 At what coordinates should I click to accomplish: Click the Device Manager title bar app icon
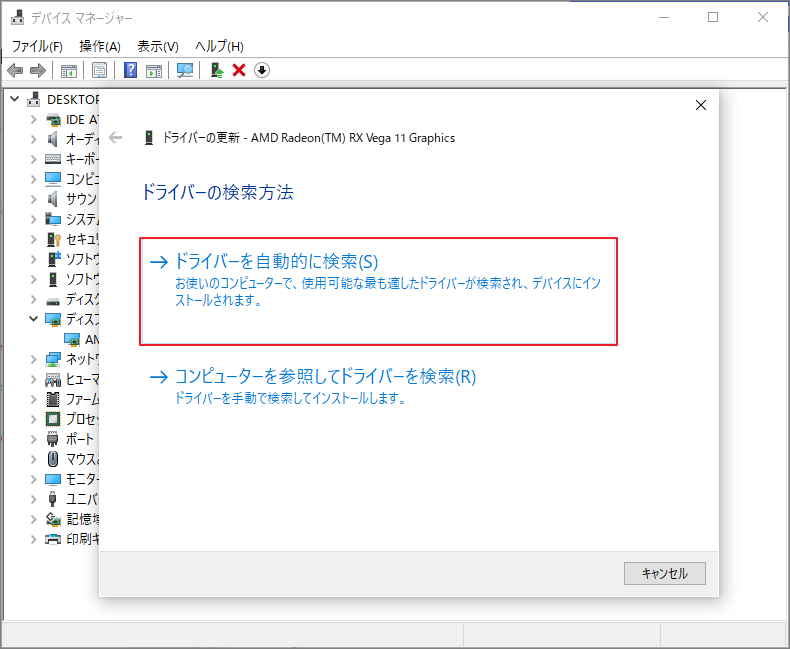click(x=18, y=17)
